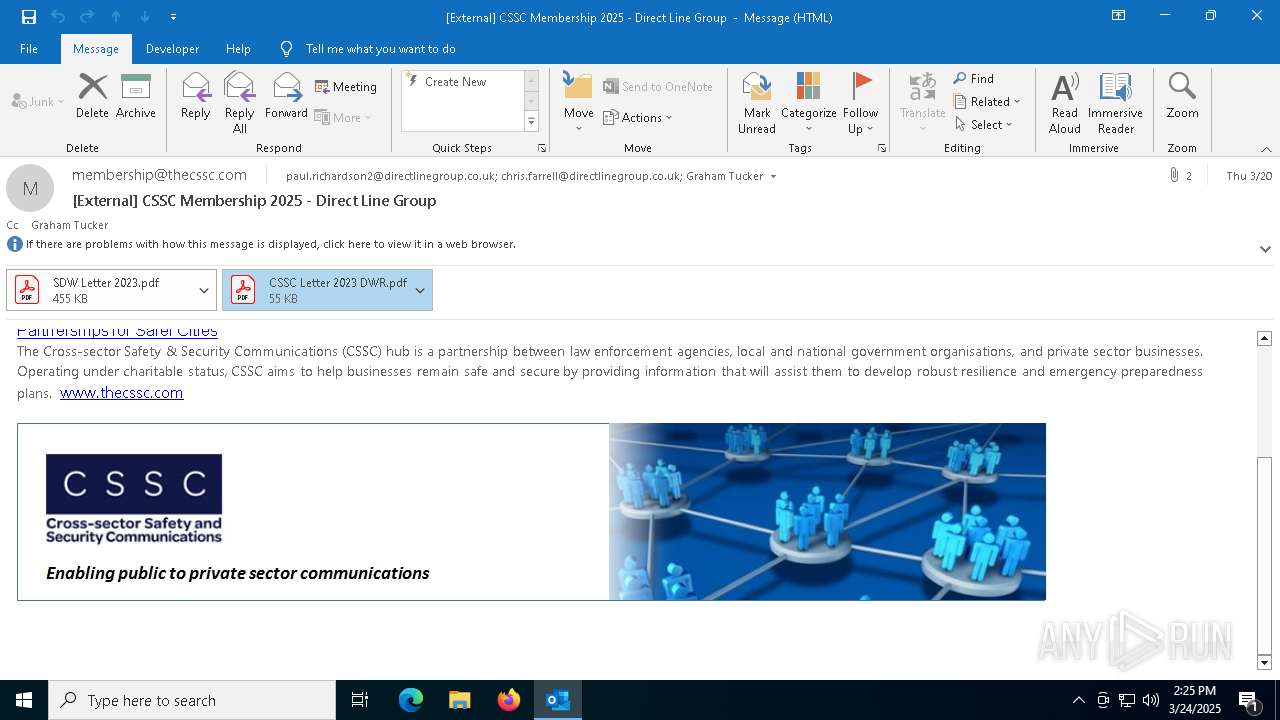Open Quick Steps dialog launcher
The width and height of the screenshot is (1280, 720).
pyautogui.click(x=542, y=148)
